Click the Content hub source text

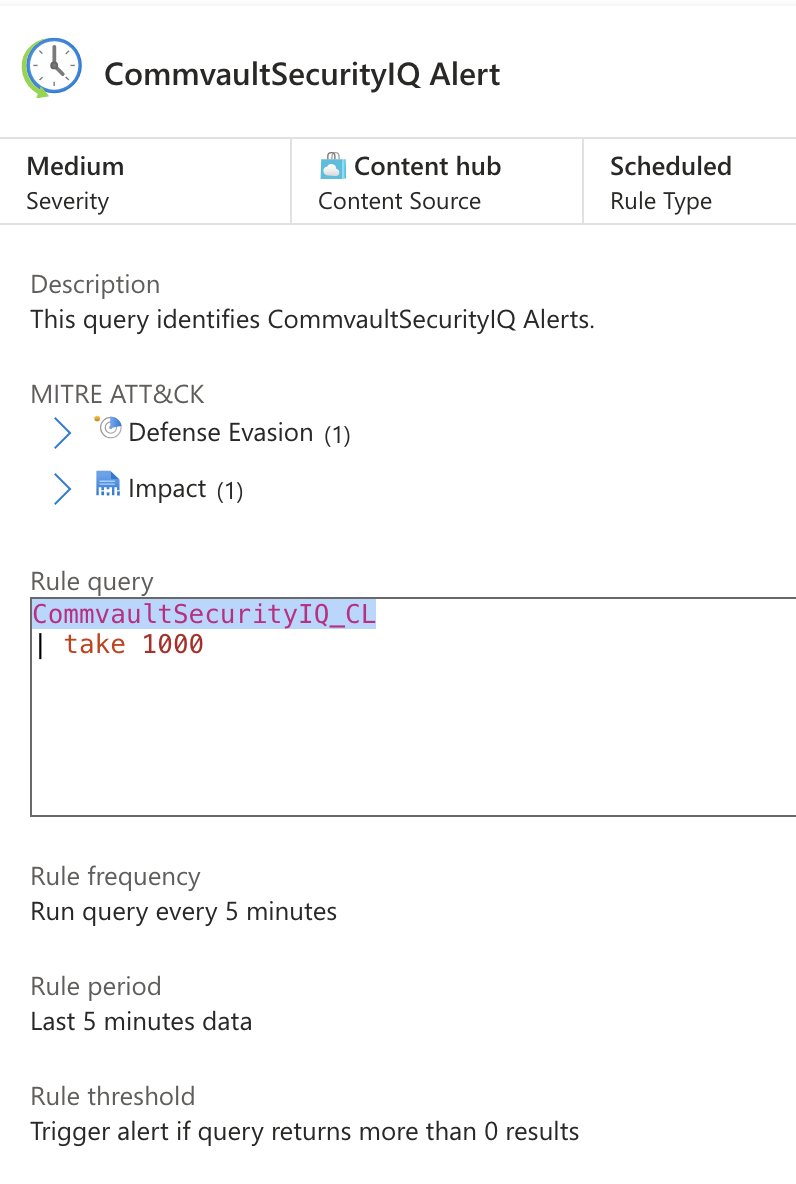(x=427, y=166)
